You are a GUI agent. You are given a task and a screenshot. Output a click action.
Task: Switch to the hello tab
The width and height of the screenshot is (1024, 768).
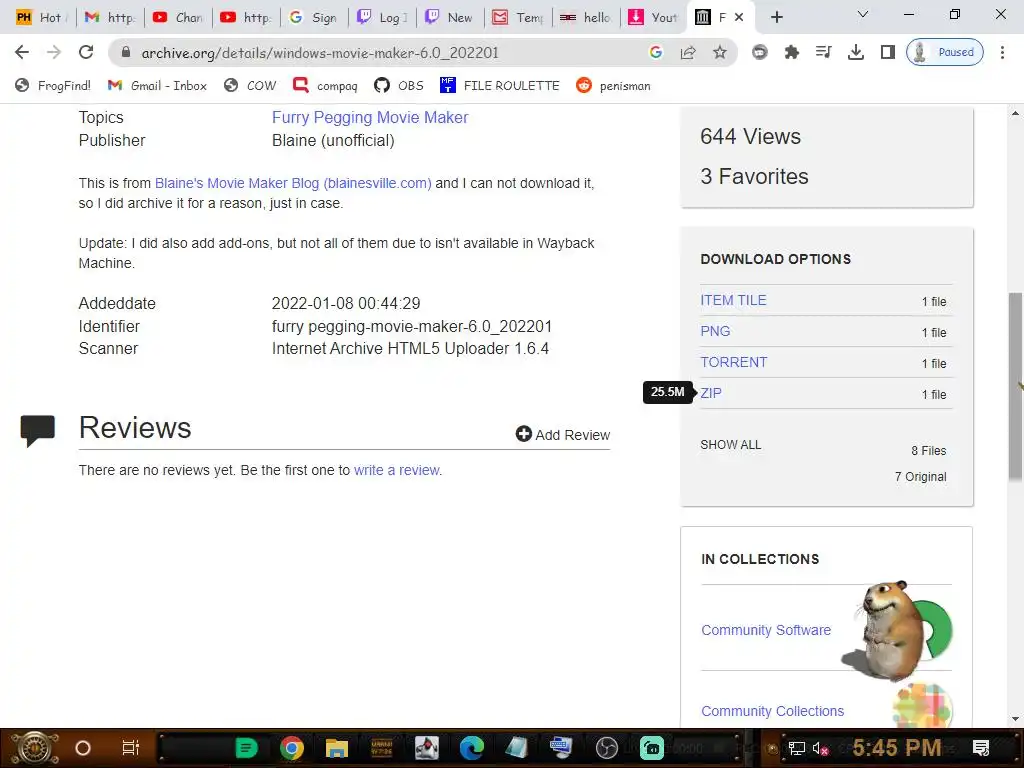(x=585, y=18)
